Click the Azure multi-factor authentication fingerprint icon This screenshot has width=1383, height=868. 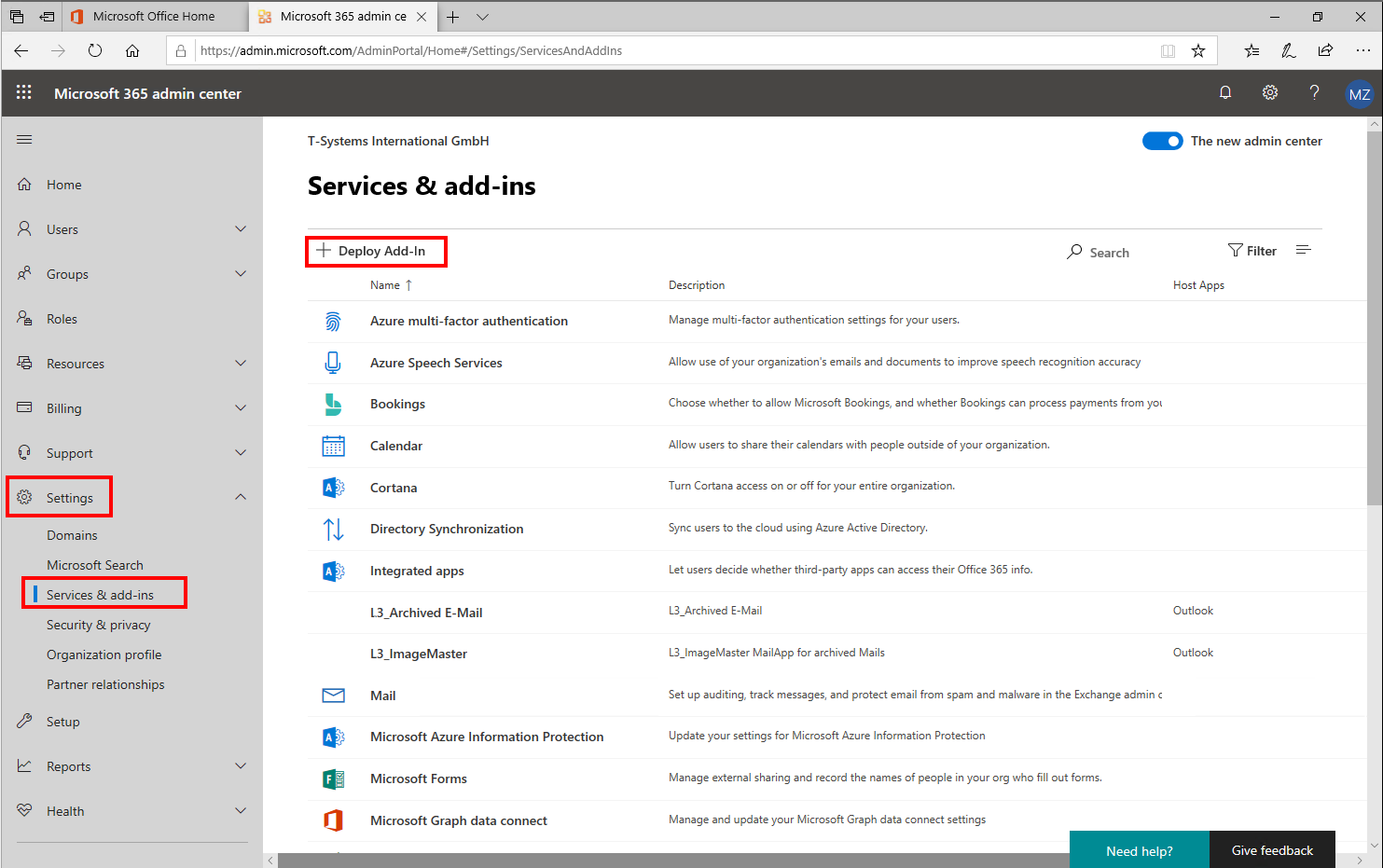(333, 322)
